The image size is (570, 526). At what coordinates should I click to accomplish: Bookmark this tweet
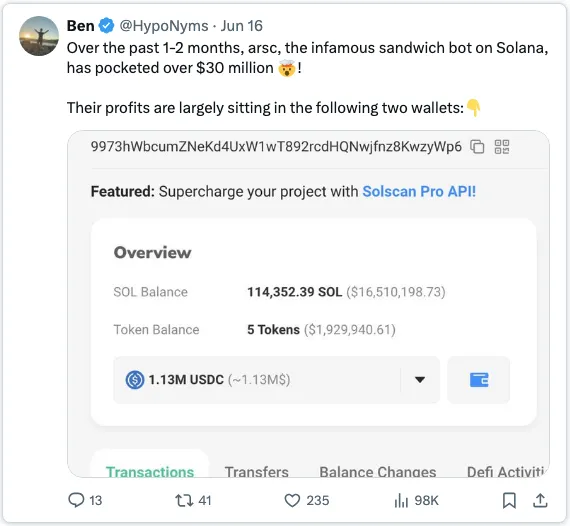509,500
